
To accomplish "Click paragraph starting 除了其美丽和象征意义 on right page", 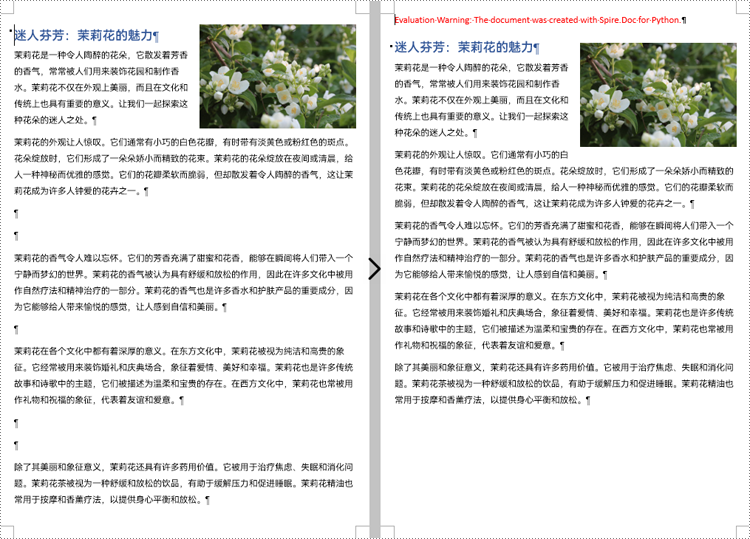I will (x=564, y=384).
